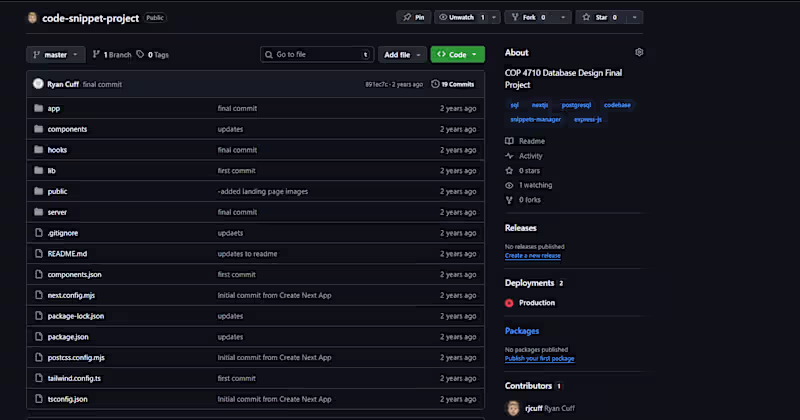800x420 pixels.
Task: Expand the master branch dropdown
Action: (55, 55)
